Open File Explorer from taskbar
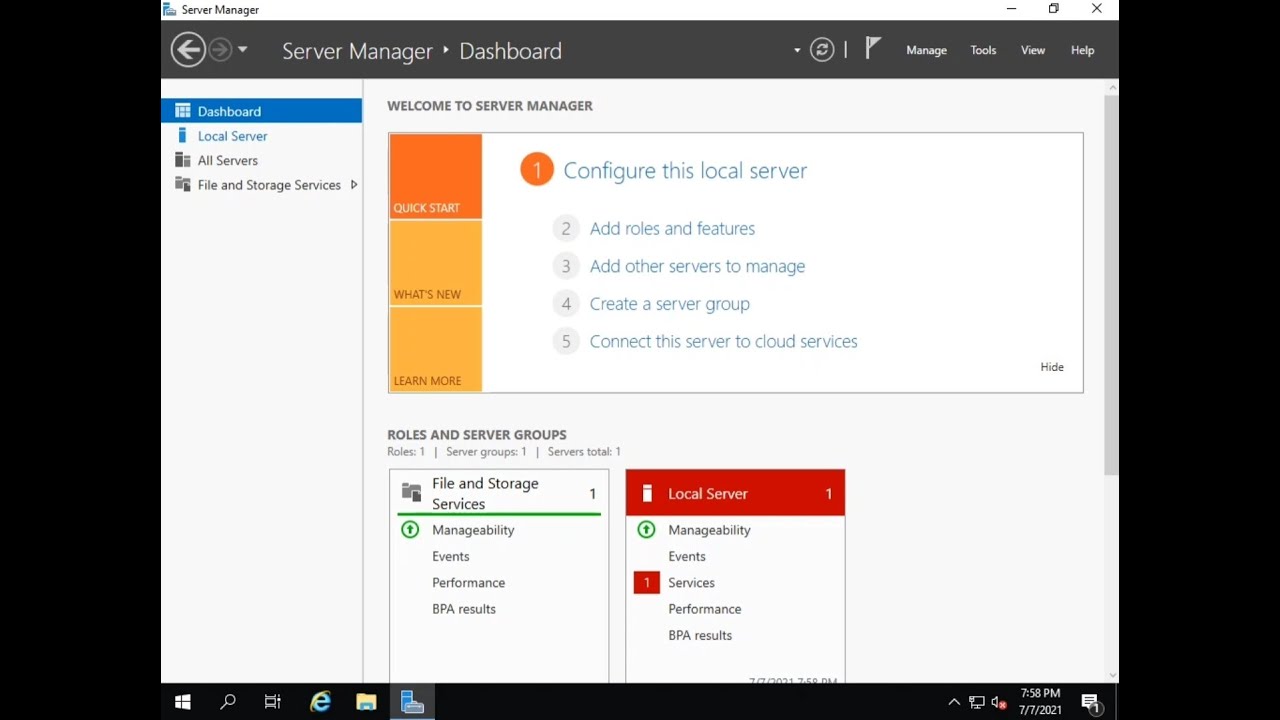The image size is (1280, 720). pos(366,702)
